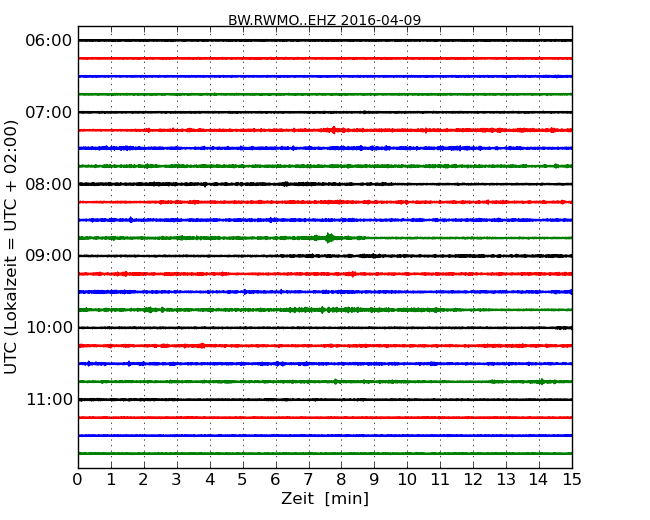Click the 11:00 y-axis tick label
The width and height of the screenshot is (650, 520).
(x=49, y=399)
